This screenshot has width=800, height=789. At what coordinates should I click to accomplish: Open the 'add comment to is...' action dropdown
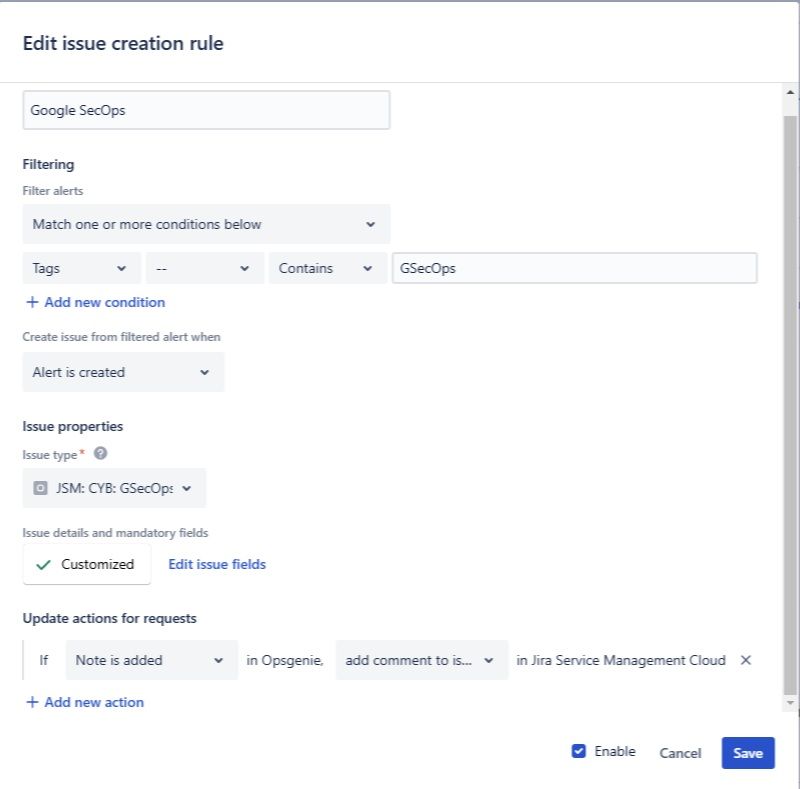tap(421, 660)
